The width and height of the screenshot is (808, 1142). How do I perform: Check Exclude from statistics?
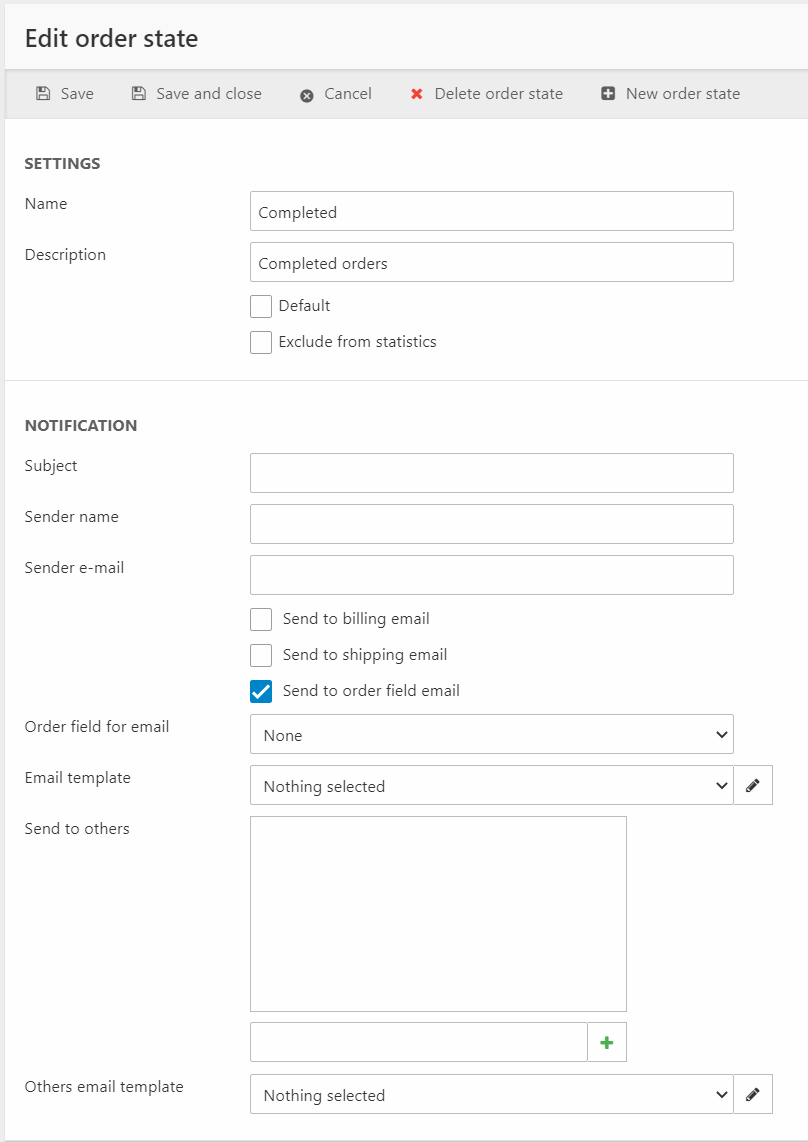pos(261,342)
